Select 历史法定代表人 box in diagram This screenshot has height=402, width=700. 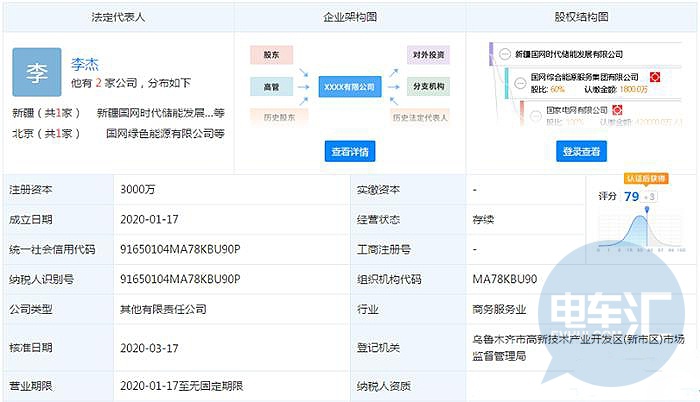click(420, 117)
